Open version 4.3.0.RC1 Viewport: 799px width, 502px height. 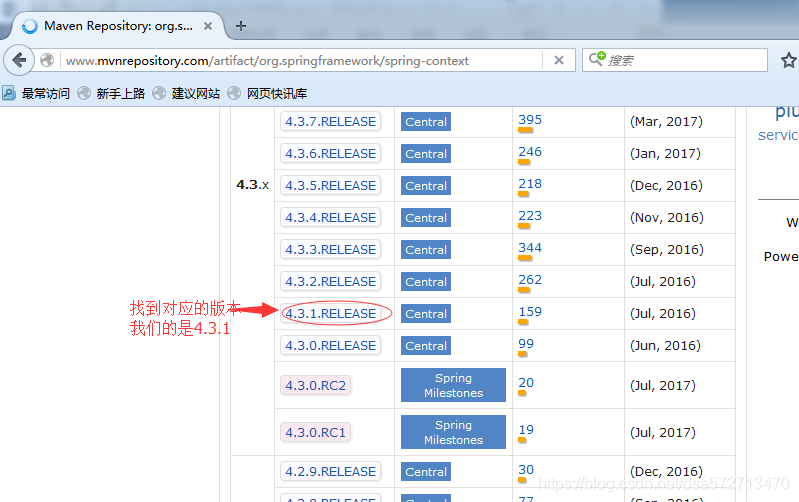(315, 432)
